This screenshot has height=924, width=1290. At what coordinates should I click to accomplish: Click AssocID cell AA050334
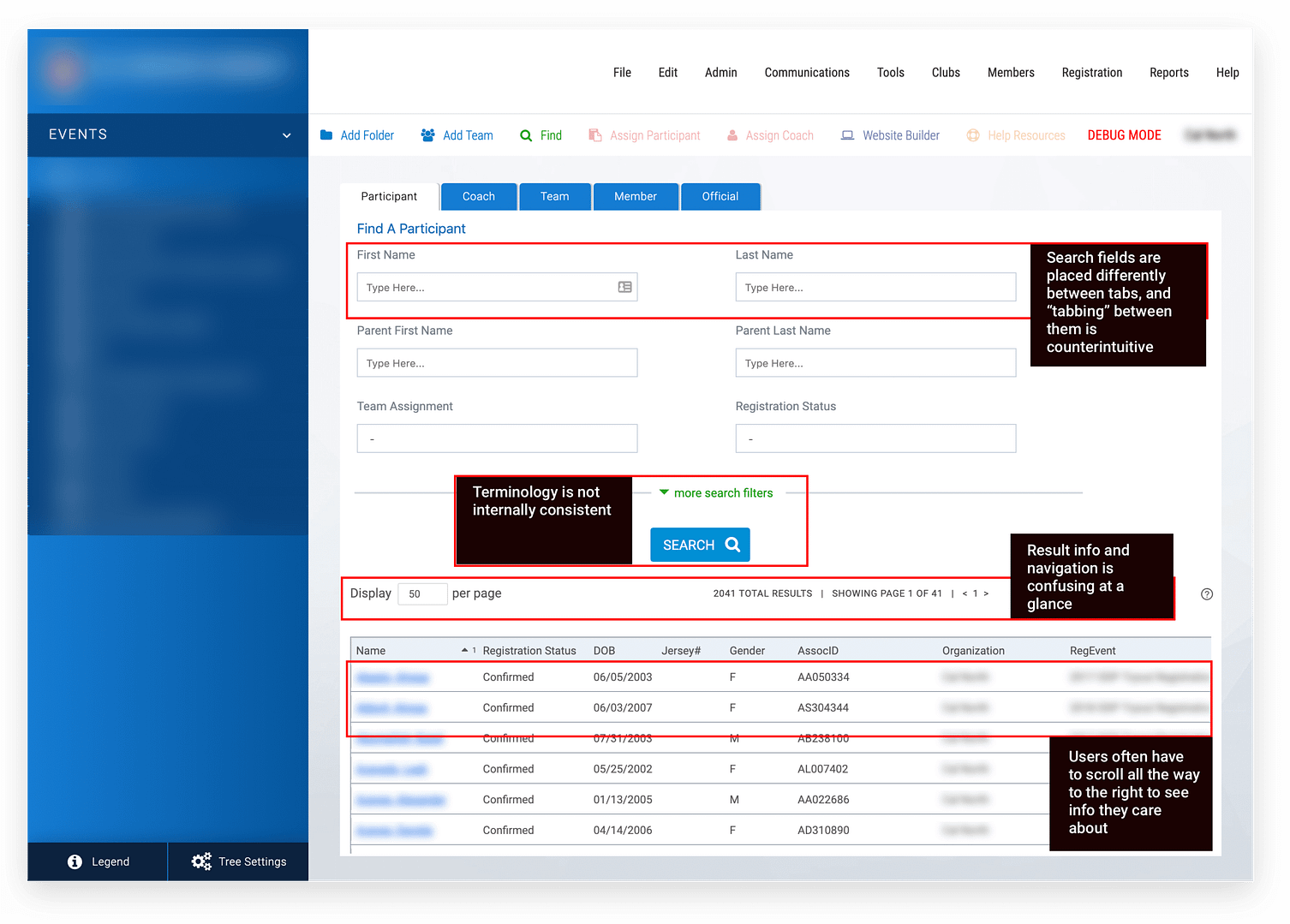pyautogui.click(x=823, y=677)
